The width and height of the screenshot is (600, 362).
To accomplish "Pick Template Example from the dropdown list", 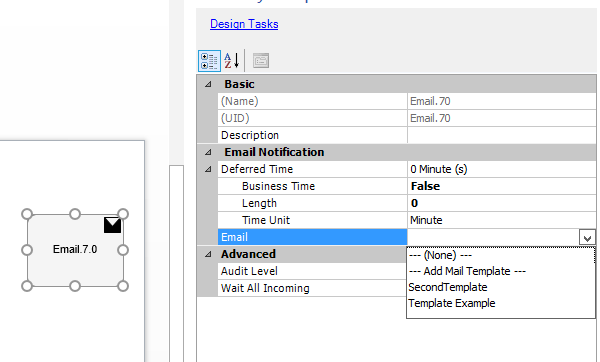I will [501, 303].
